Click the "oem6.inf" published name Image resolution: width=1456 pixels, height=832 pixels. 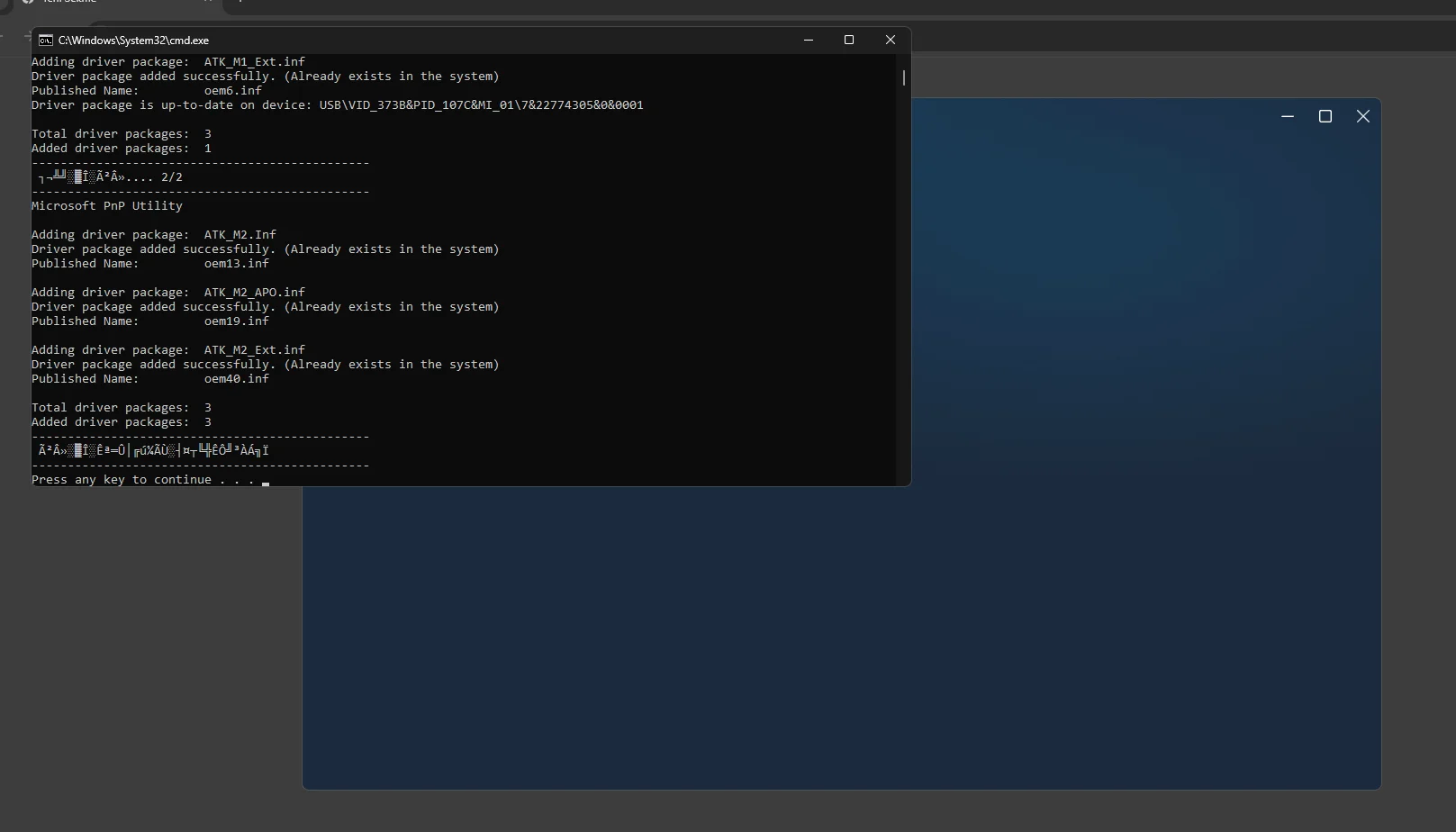click(x=233, y=91)
